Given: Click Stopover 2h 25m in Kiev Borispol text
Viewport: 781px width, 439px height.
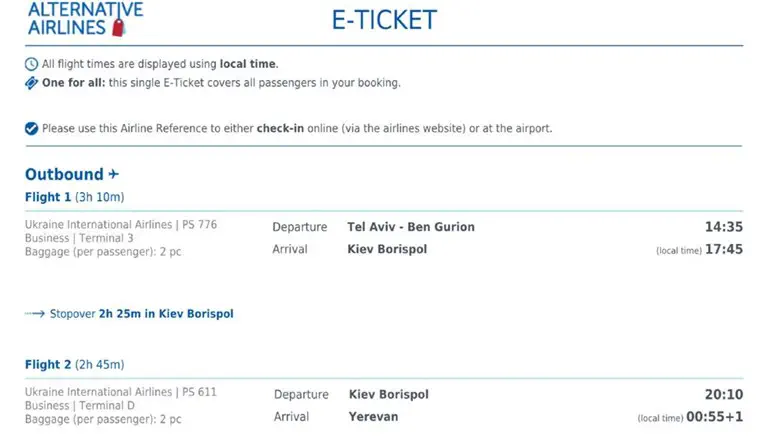Looking at the screenshot, I should pos(141,314).
